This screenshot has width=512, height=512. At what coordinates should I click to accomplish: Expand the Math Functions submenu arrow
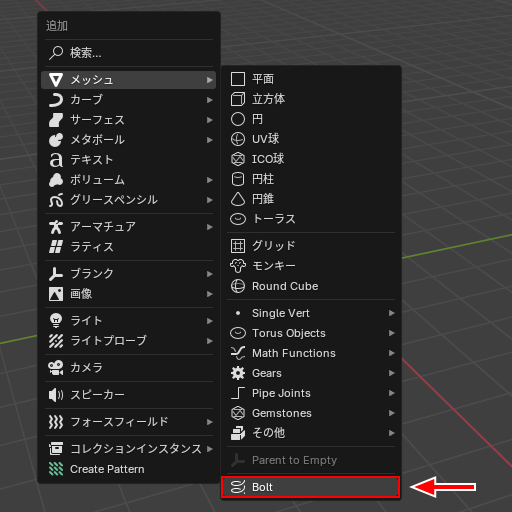click(392, 353)
